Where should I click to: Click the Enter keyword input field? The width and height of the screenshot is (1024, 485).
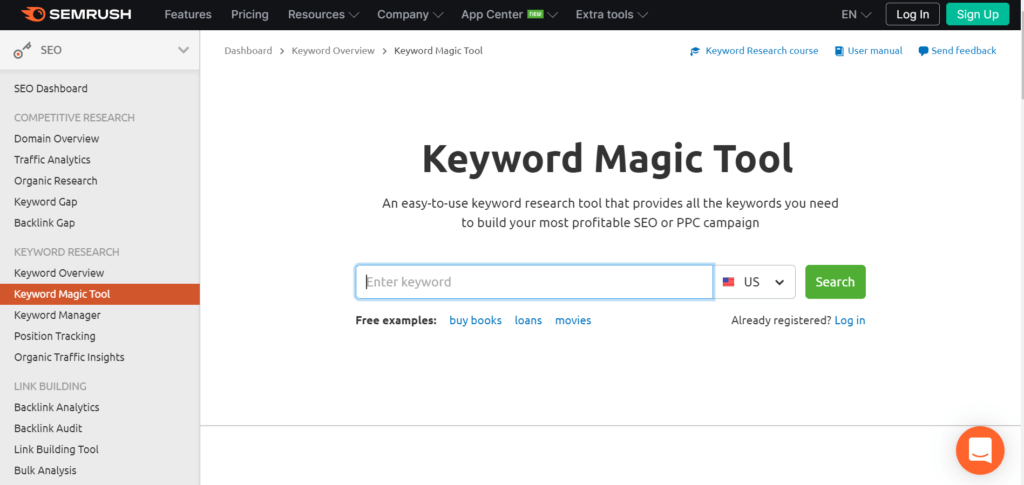(535, 282)
